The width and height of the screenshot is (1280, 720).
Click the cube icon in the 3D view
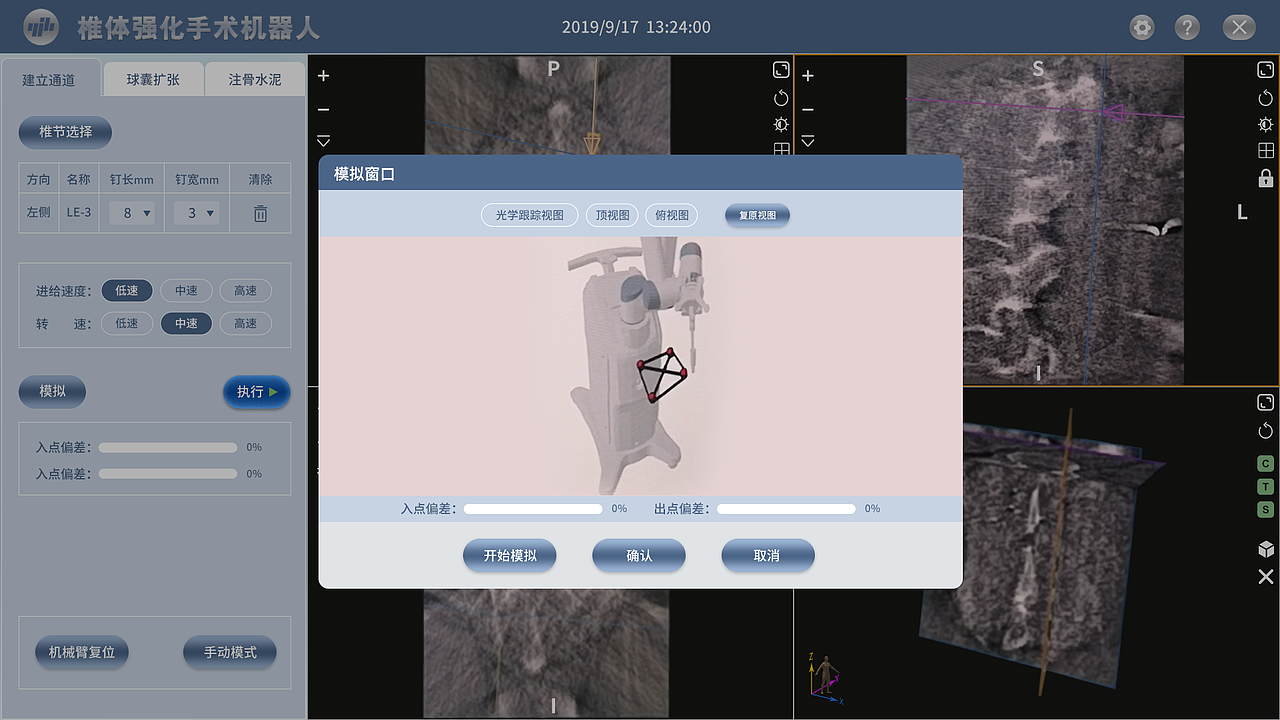[1266, 549]
